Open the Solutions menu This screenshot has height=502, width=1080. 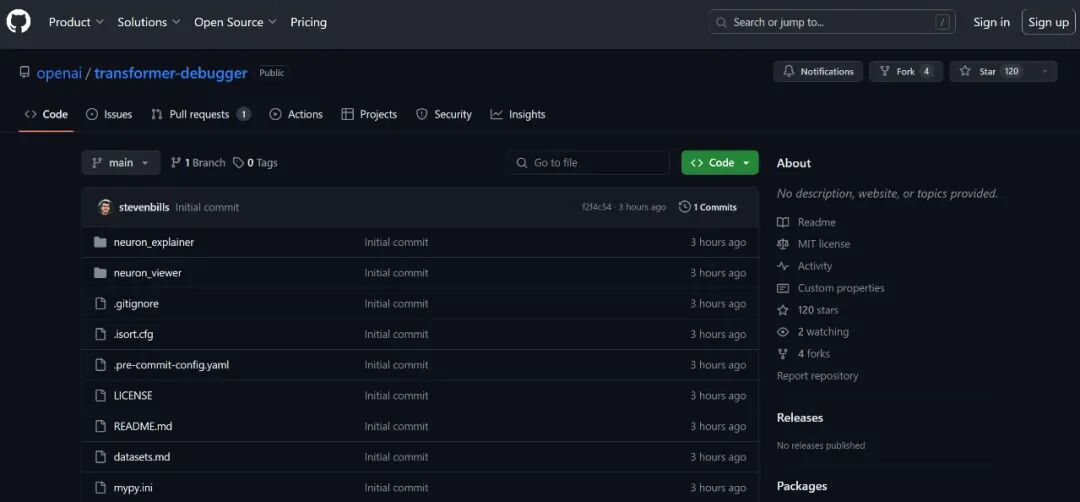[x=149, y=22]
